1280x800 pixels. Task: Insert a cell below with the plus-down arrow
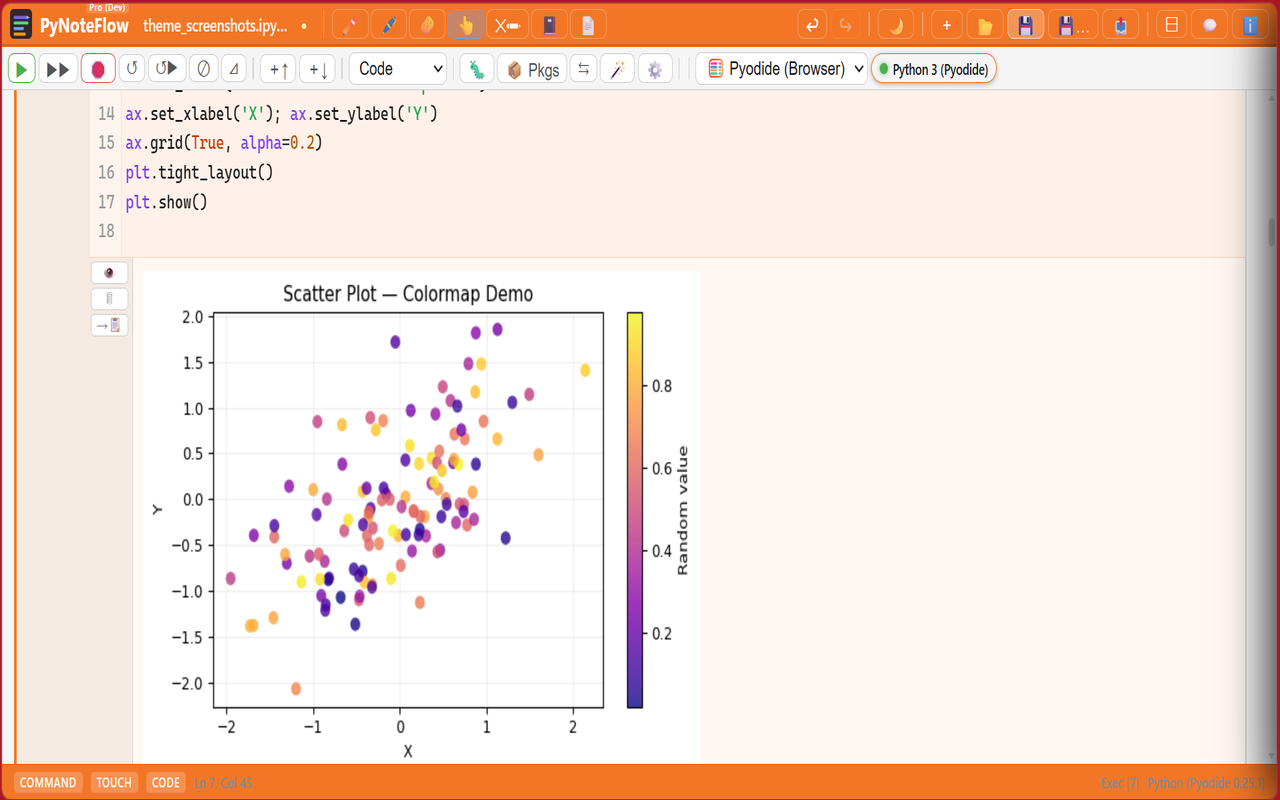(x=317, y=69)
